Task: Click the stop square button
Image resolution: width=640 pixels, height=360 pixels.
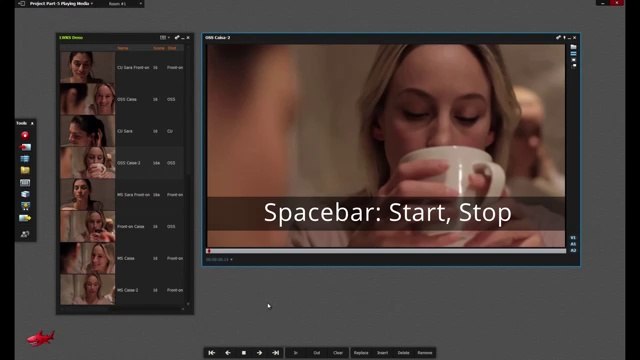Action: [x=244, y=353]
